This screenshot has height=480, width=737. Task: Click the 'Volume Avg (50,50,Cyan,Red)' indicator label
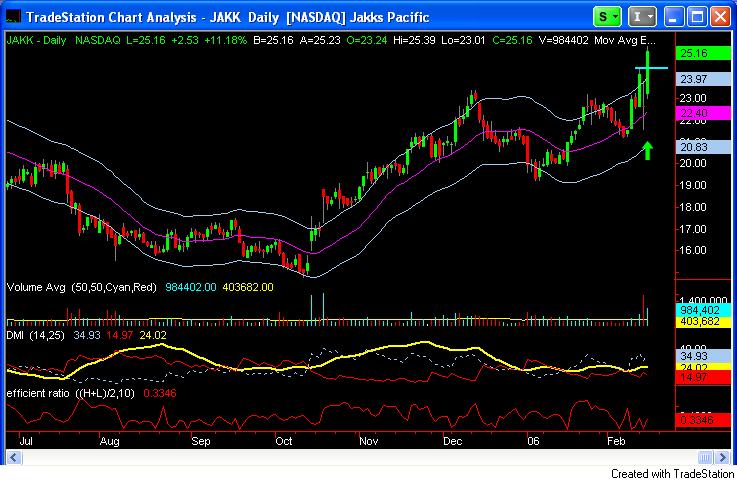click(82, 287)
